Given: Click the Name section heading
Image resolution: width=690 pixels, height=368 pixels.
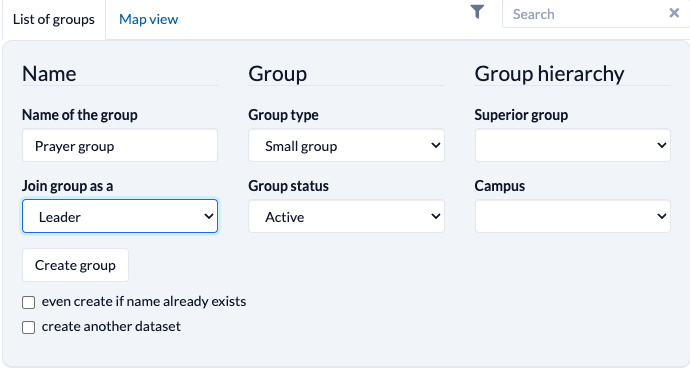Looking at the screenshot, I should click(x=49, y=74).
